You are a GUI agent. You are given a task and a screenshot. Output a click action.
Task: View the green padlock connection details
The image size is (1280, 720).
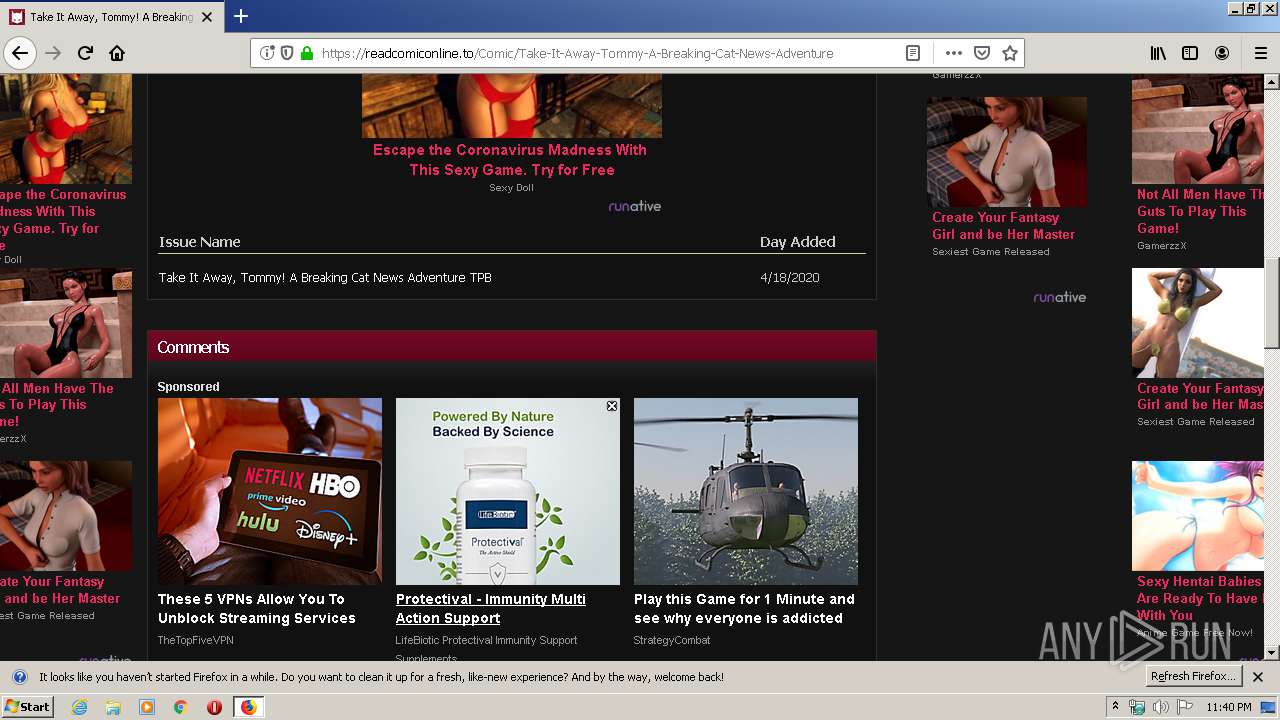pyautogui.click(x=307, y=53)
